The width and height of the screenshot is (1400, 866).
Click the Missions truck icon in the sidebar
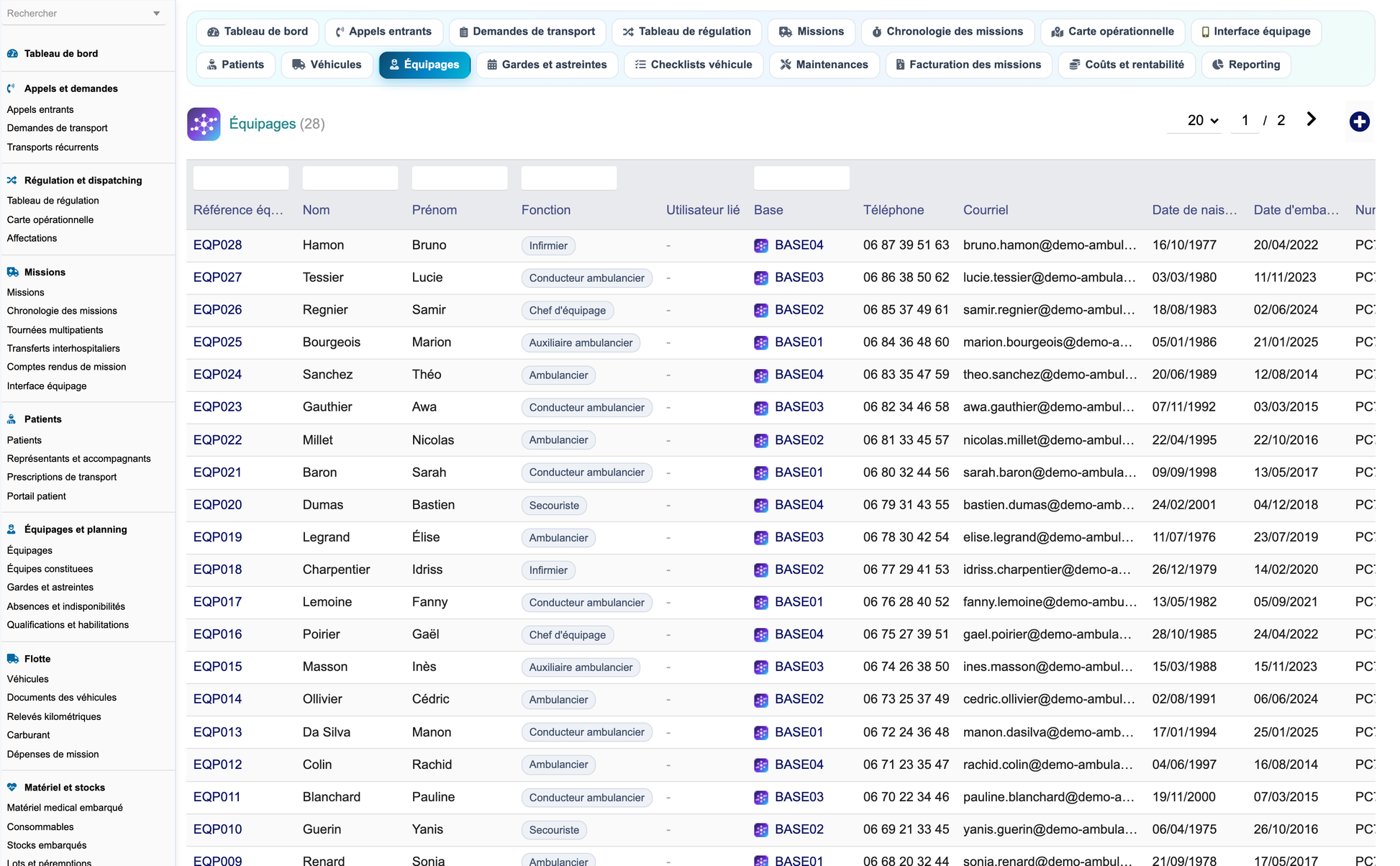click(x=12, y=272)
